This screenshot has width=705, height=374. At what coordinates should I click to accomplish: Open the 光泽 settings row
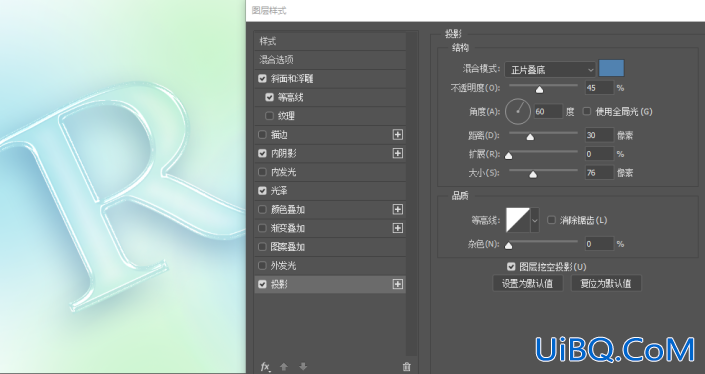tap(330, 191)
